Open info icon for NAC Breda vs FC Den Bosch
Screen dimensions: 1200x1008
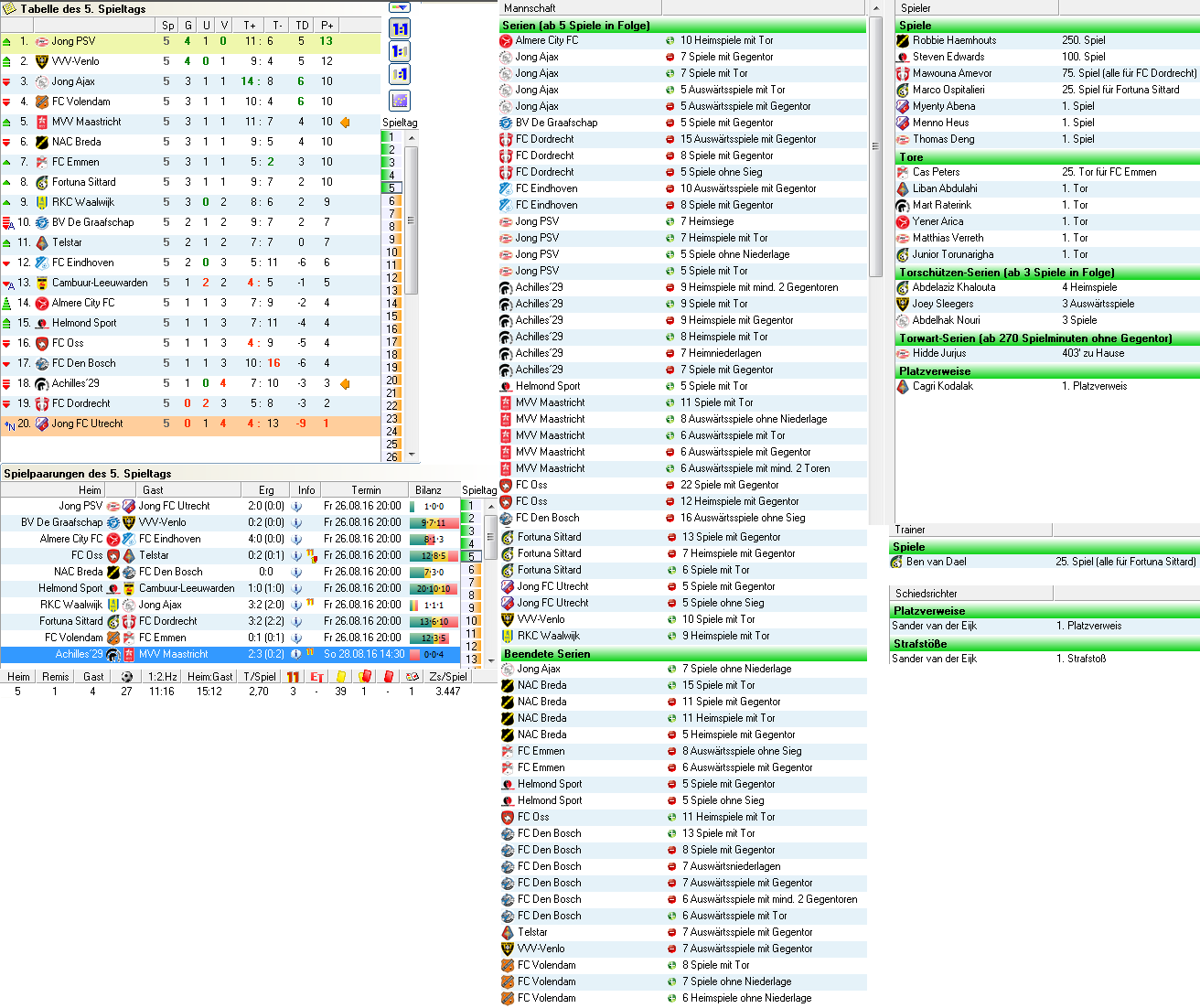296,572
